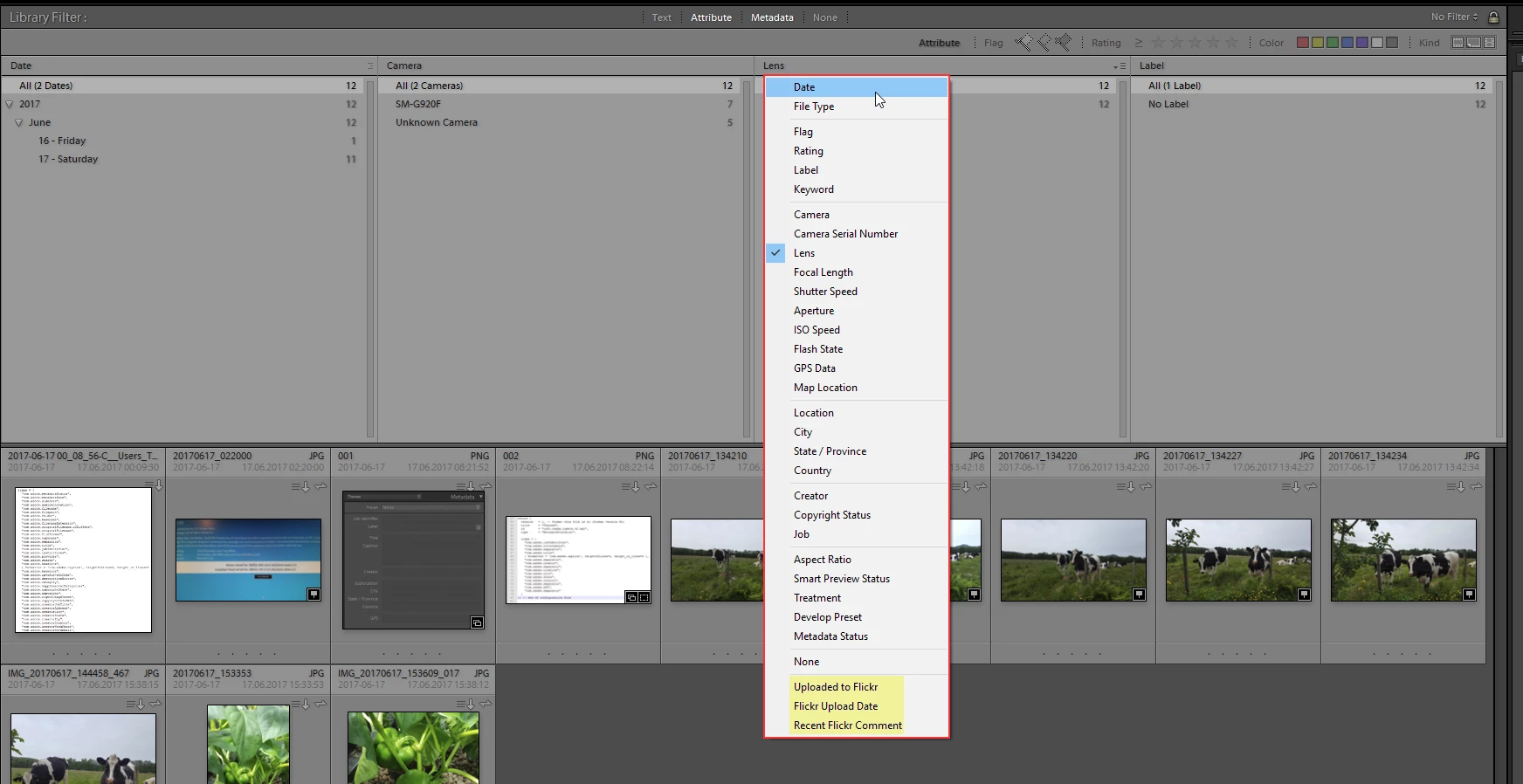The image size is (1523, 784).
Task: Open the Camera column header
Action: click(404, 65)
